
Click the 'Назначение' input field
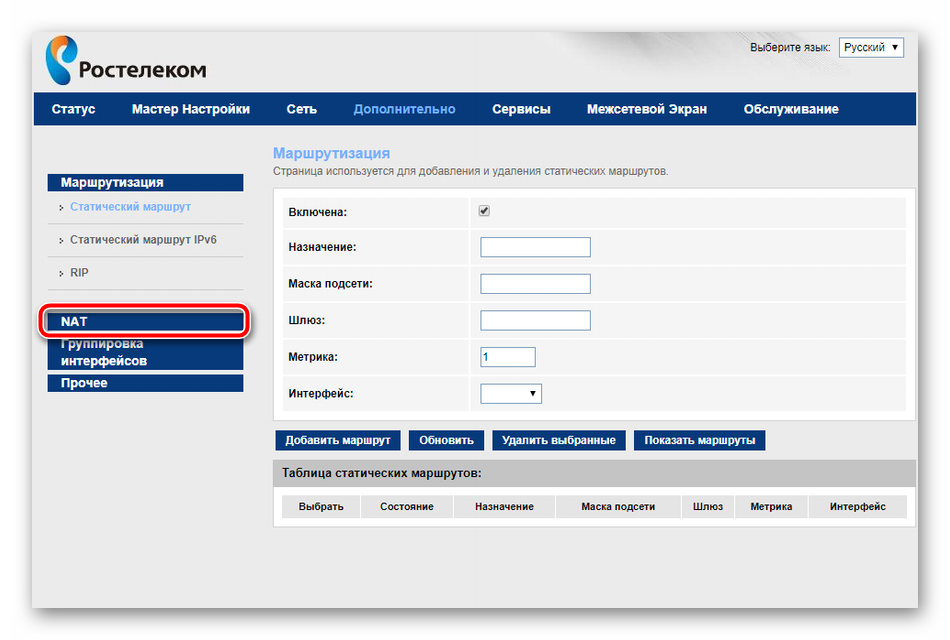(x=535, y=247)
